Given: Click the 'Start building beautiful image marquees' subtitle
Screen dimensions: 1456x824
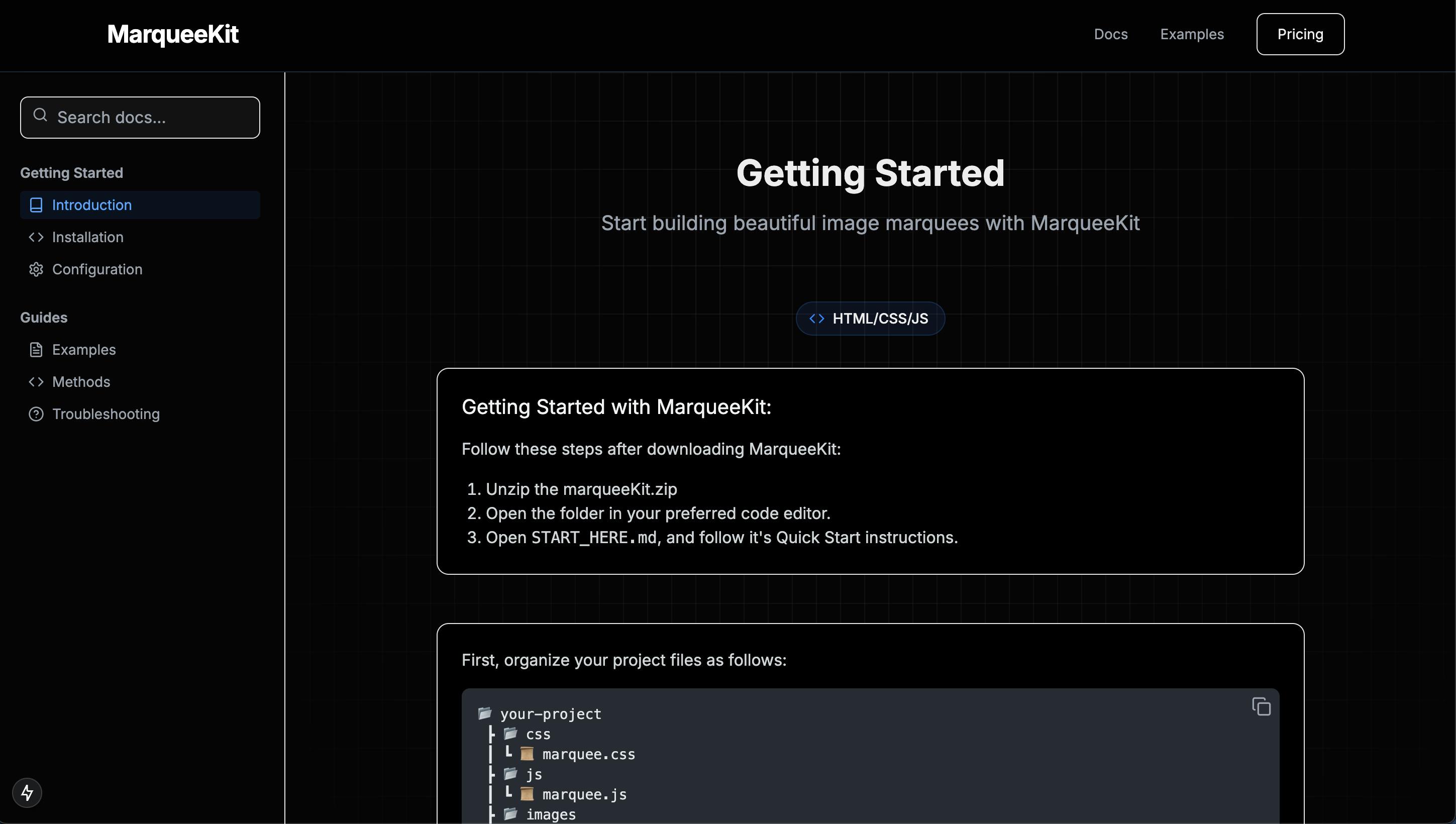Looking at the screenshot, I should click(x=870, y=223).
